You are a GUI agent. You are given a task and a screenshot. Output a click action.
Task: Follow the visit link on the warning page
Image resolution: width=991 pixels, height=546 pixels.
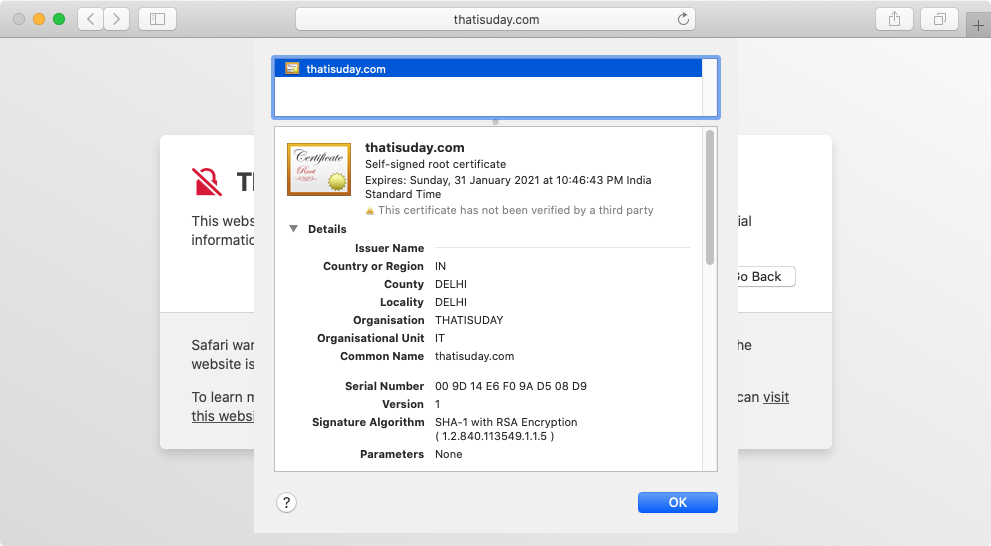pyautogui.click(x=775, y=397)
